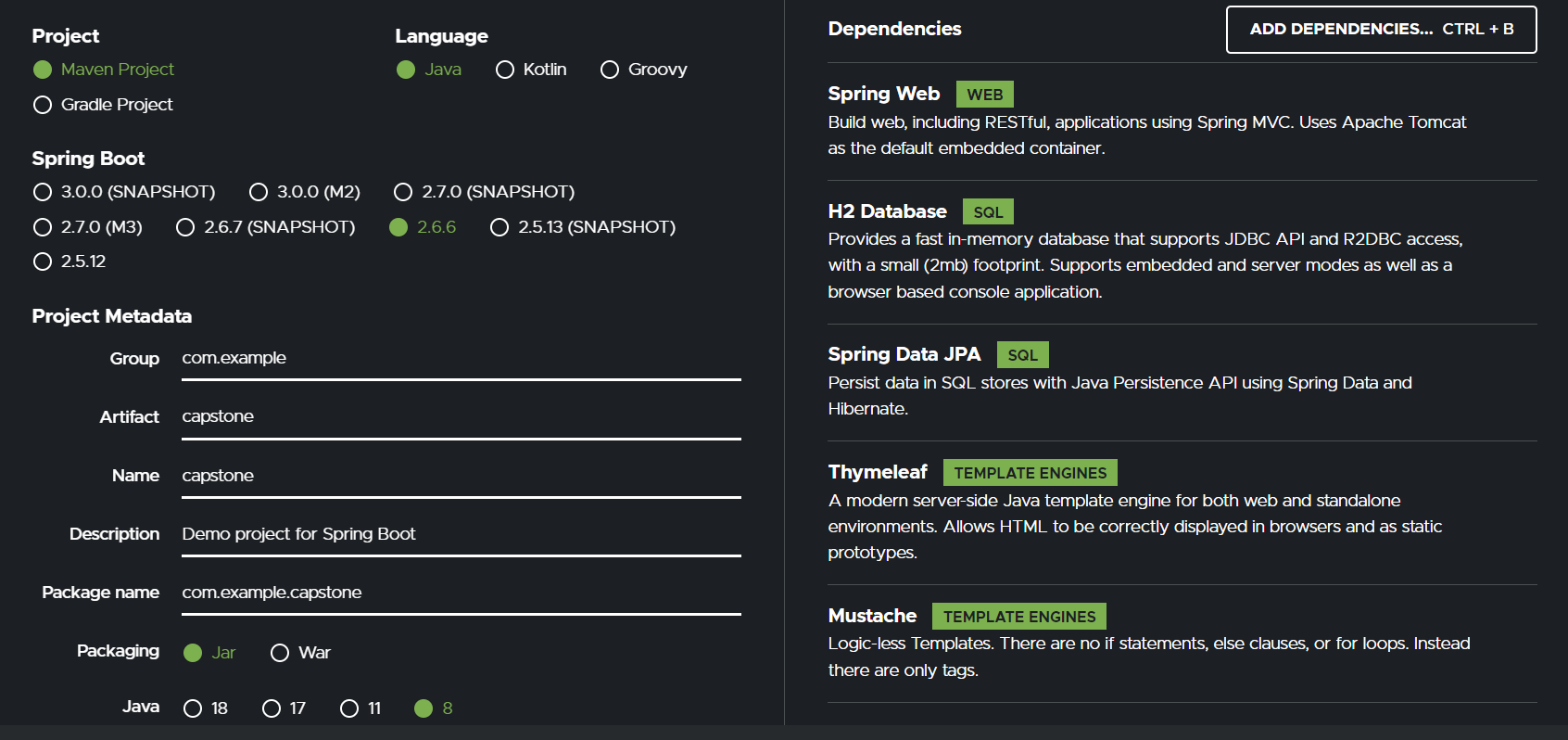Pick Spring Boot version 2.5.12
The height and width of the screenshot is (740, 1568).
70,262
